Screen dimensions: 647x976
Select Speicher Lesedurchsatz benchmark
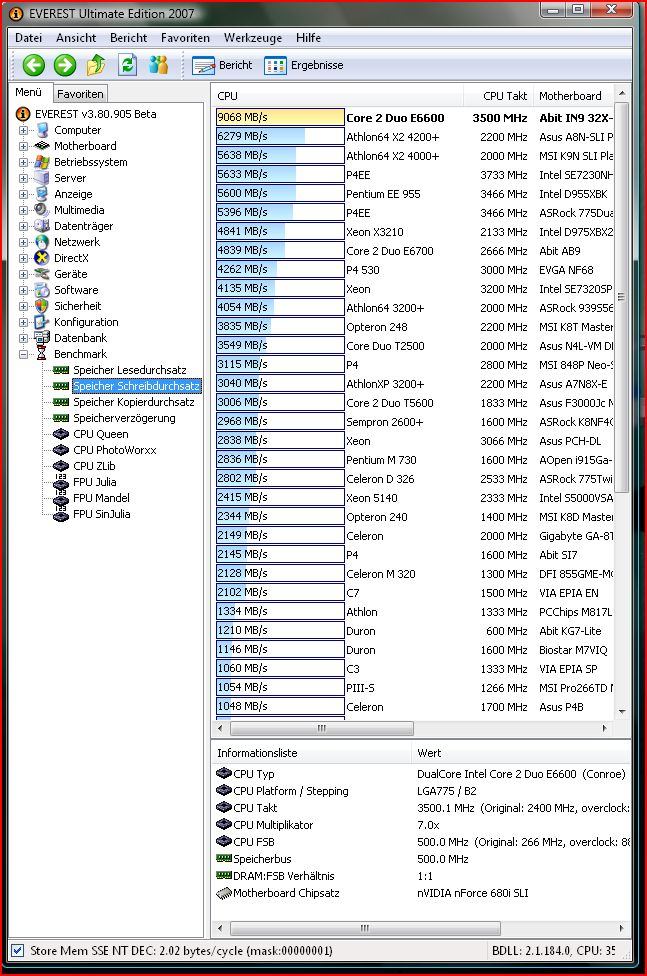point(130,370)
